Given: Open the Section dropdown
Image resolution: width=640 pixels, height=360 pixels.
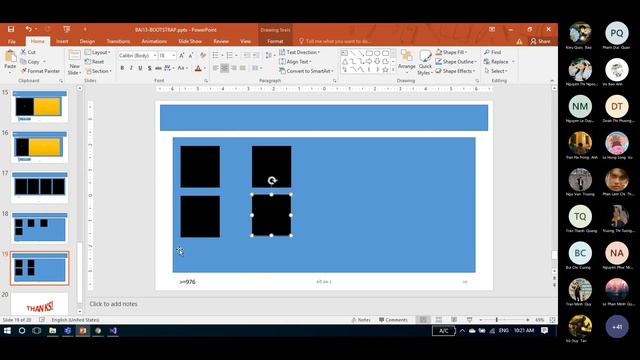Looking at the screenshot, I should click(x=98, y=71).
